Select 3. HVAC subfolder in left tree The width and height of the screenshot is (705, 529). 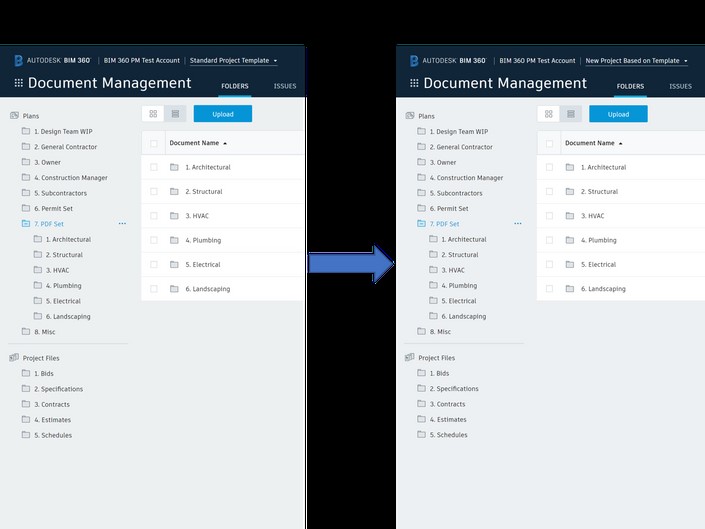pyautogui.click(x=57, y=270)
